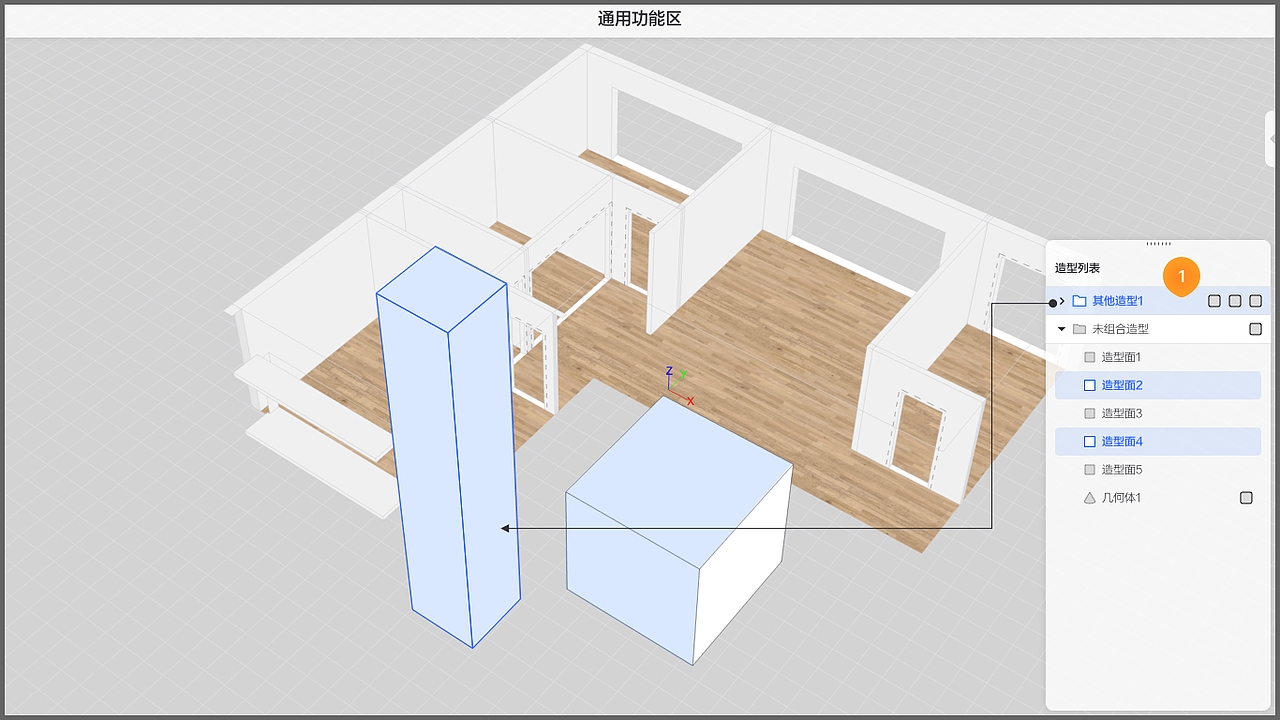Toggle the checkbox of 造型面5
This screenshot has width=1280, height=720.
pyautogui.click(x=1090, y=469)
